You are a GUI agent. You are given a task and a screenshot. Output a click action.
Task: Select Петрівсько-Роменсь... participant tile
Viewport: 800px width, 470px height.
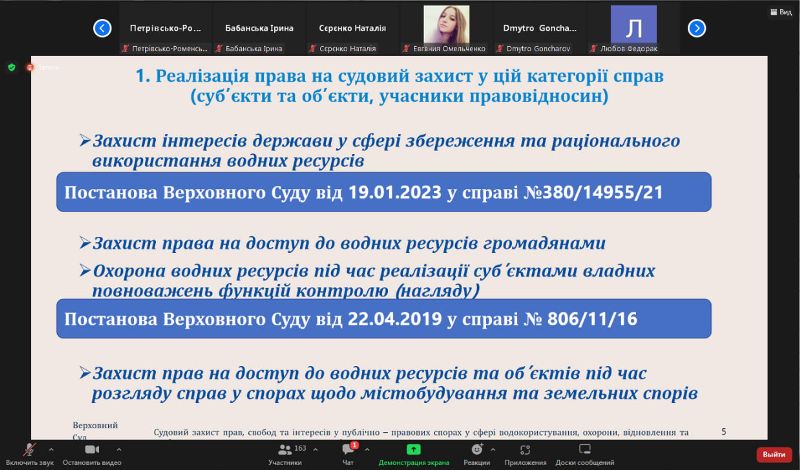165,29
